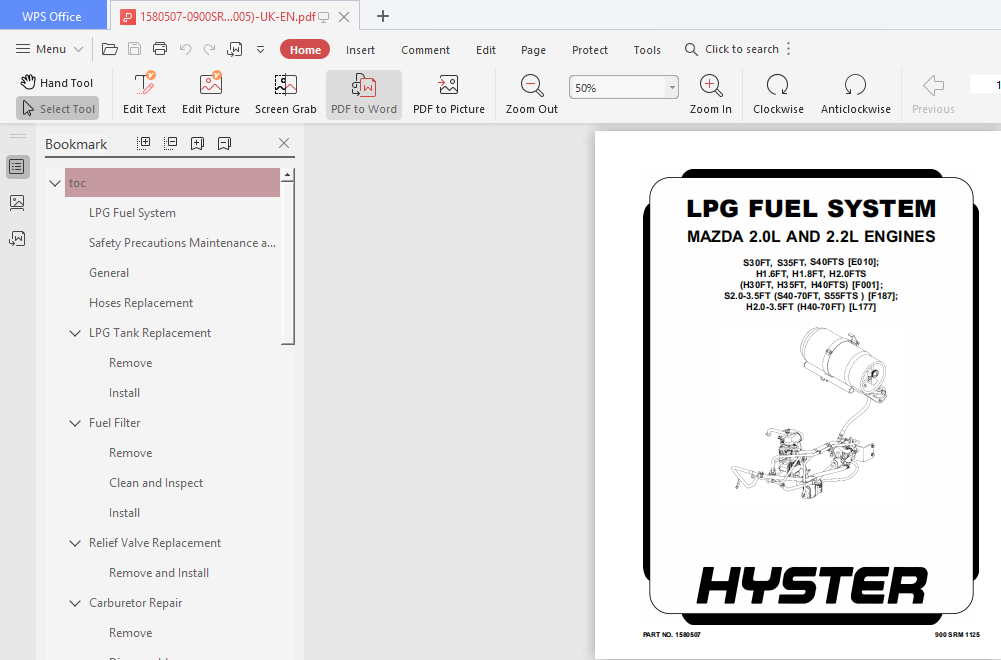Screen dimensions: 1001x660
Task: Select the toc bookmark entry
Action: point(172,183)
